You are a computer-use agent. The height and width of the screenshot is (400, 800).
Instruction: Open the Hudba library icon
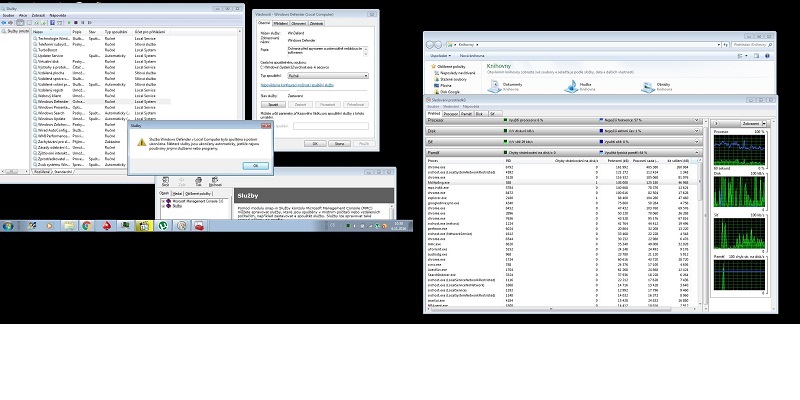click(x=569, y=88)
